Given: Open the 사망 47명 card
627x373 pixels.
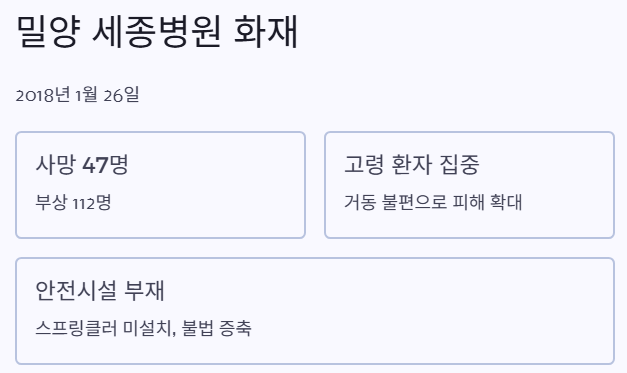Looking at the screenshot, I should [x=160, y=185].
